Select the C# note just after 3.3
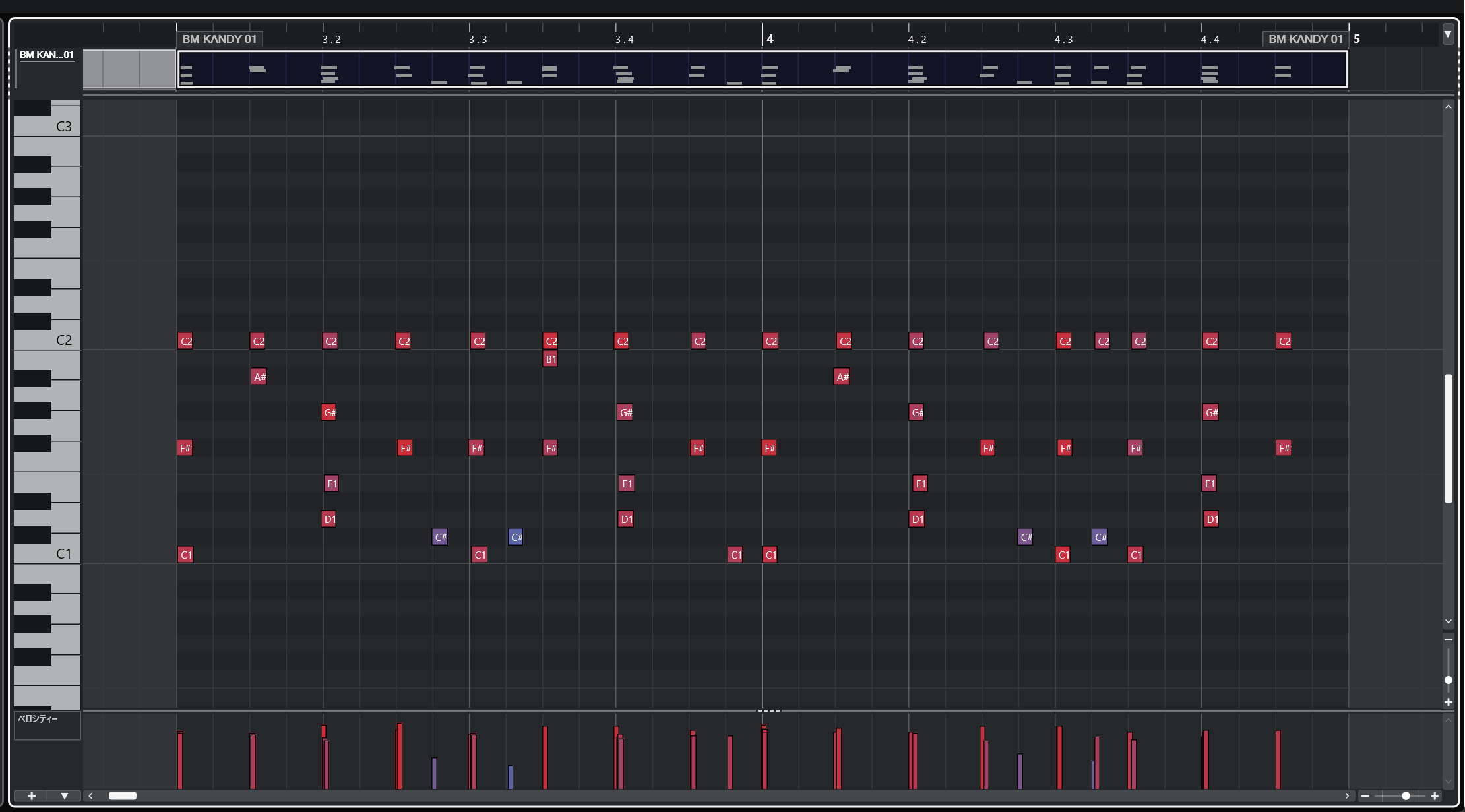Screen dimensions: 1465x812 516,537
